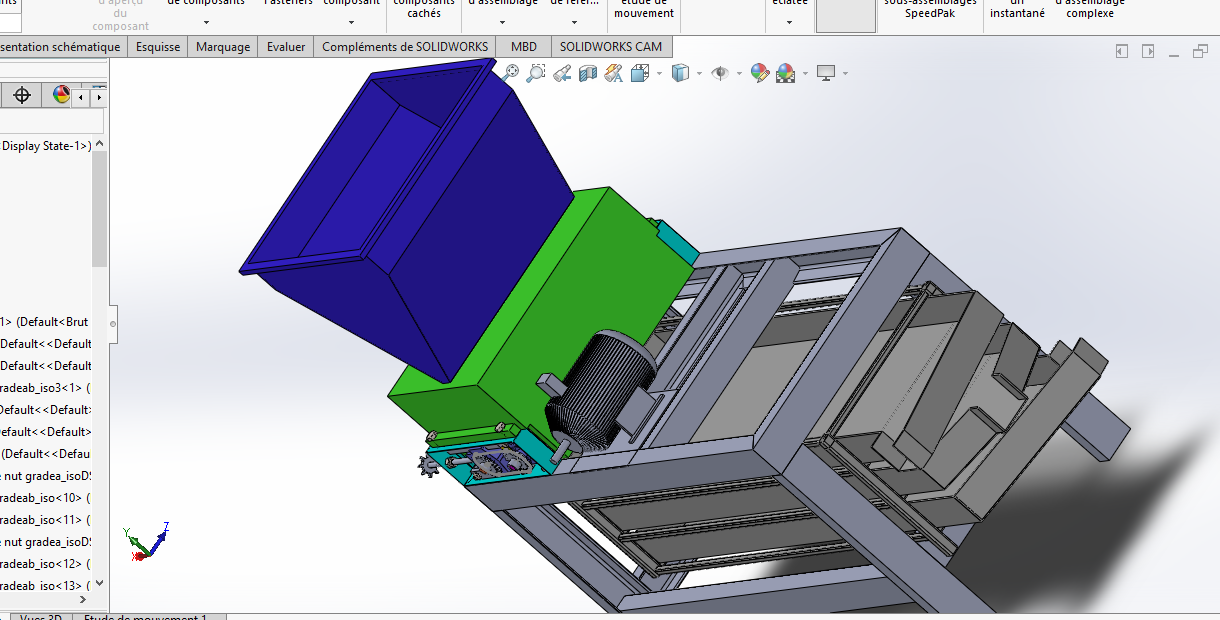1220x620 pixels.
Task: Switch to the Évaluer ribbon tab
Action: [x=285, y=46]
